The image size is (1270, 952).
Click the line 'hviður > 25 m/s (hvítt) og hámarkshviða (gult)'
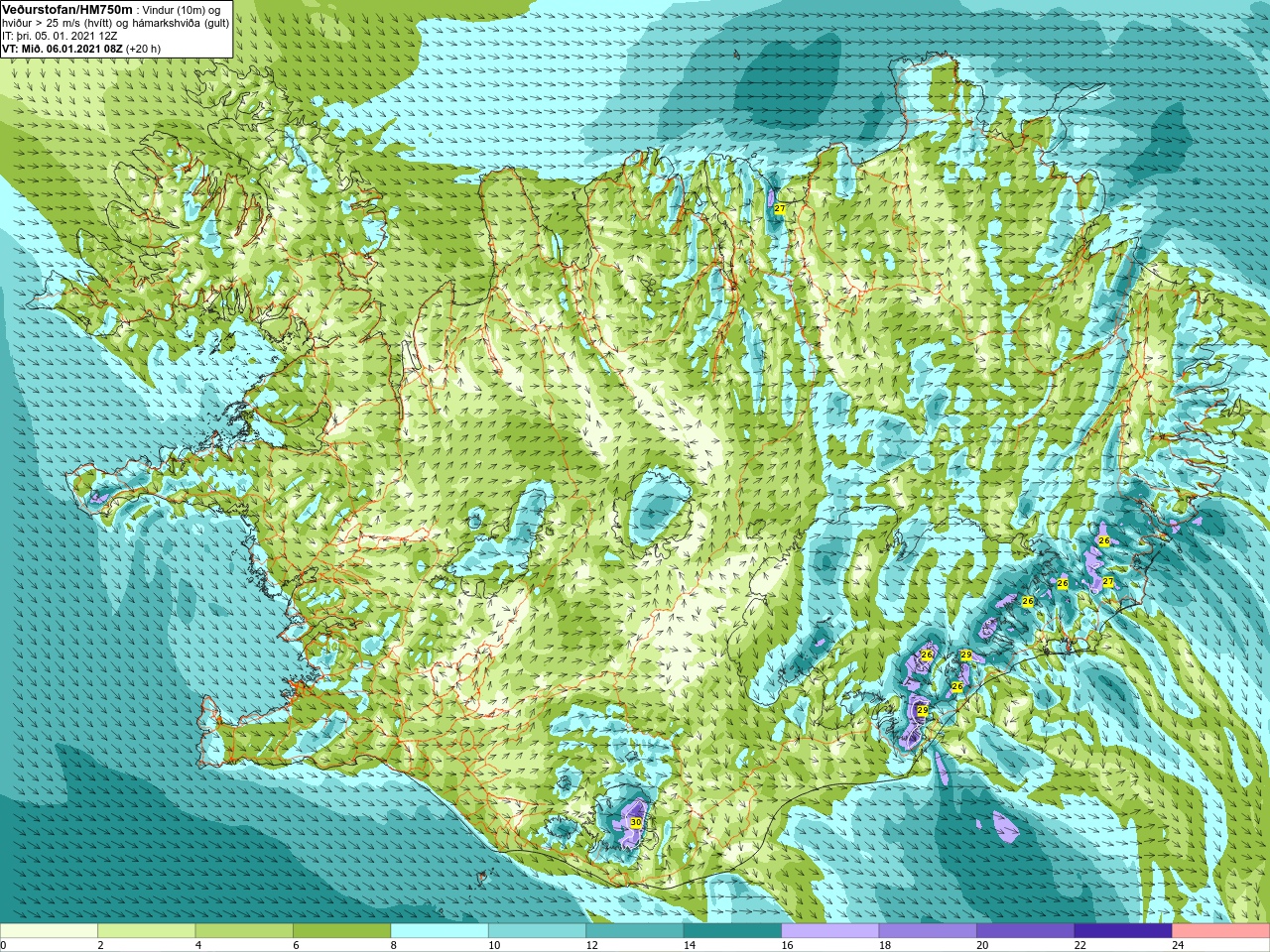(115, 23)
